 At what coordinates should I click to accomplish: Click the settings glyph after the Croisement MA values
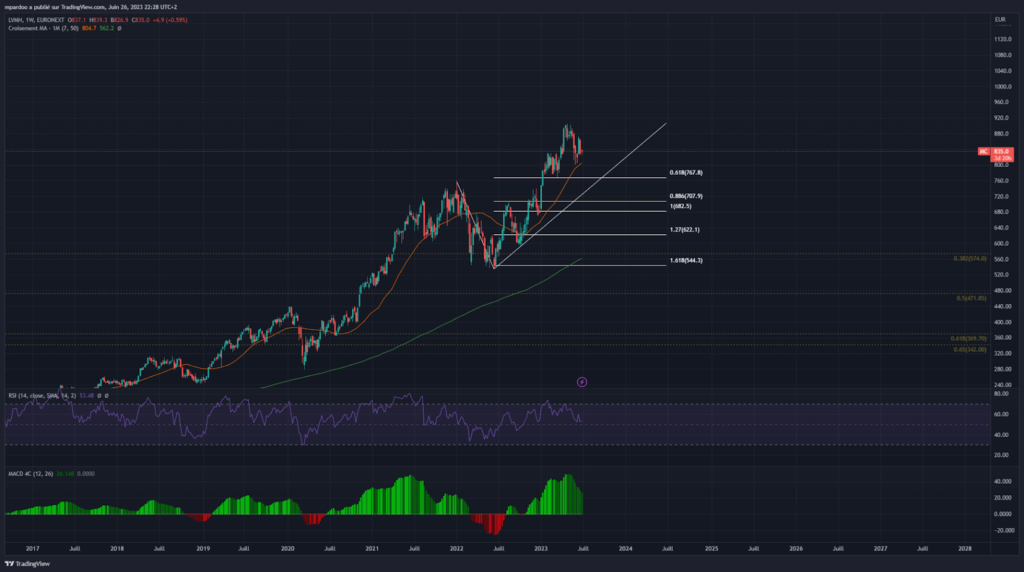pyautogui.click(x=119, y=29)
